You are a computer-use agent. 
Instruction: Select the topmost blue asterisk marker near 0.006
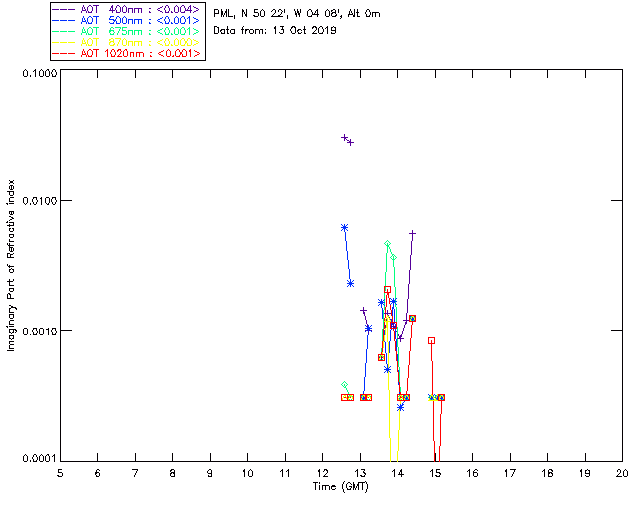344,228
